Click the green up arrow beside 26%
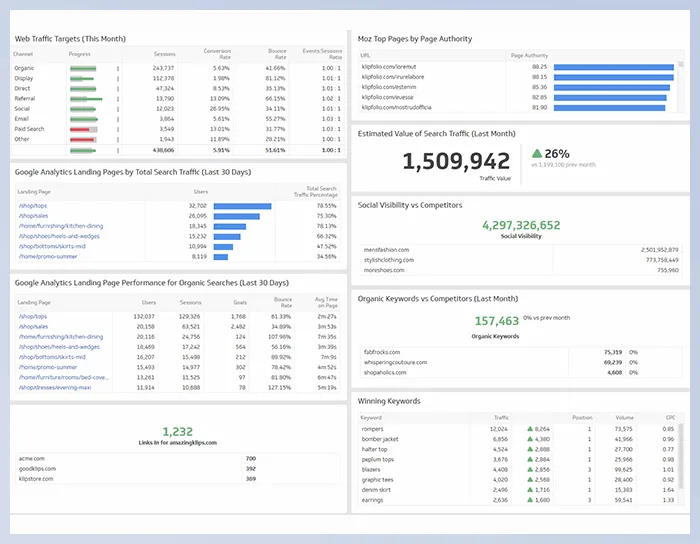Image resolution: width=700 pixels, height=544 pixels. pyautogui.click(x=536, y=154)
